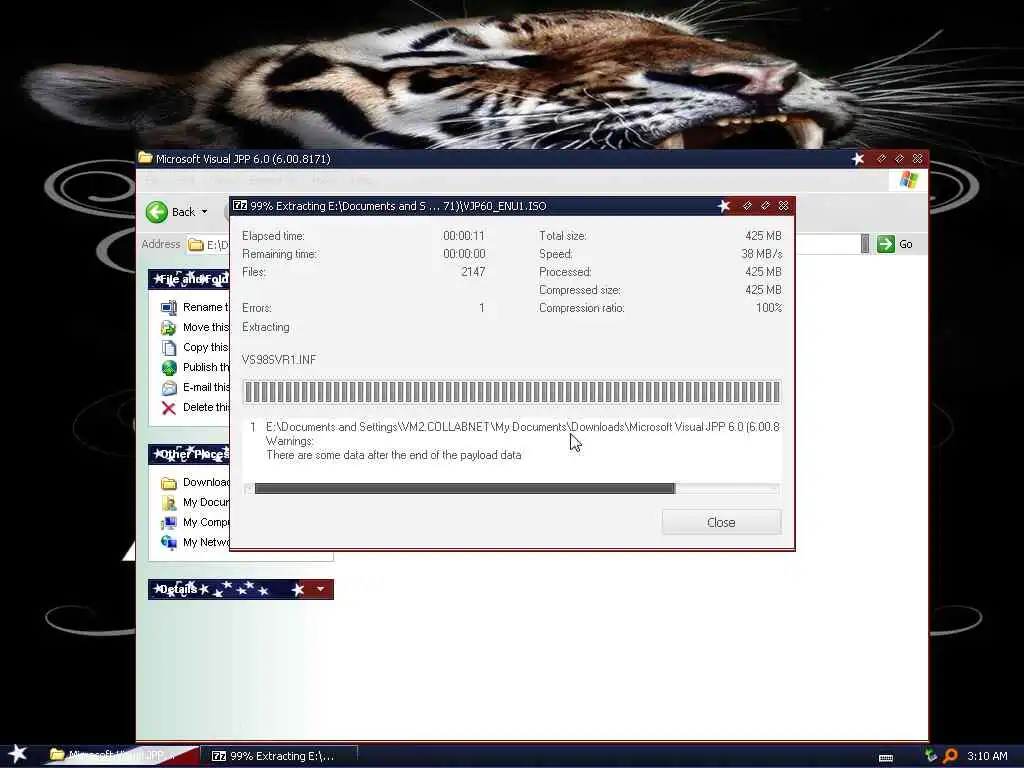1024x768 pixels.
Task: Open the Explorer address bar dropdown
Action: [865, 244]
